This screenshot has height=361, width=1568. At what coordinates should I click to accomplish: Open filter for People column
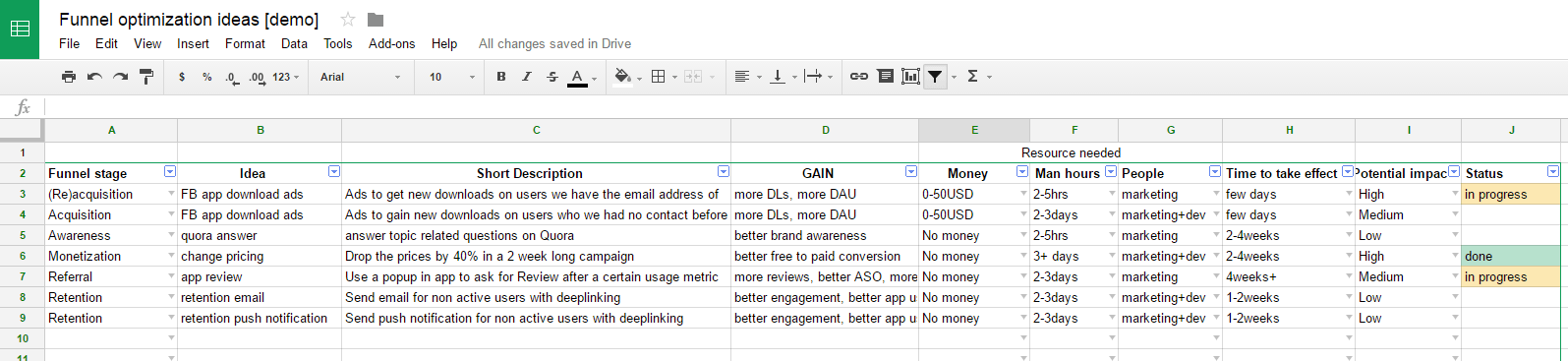click(x=1214, y=172)
